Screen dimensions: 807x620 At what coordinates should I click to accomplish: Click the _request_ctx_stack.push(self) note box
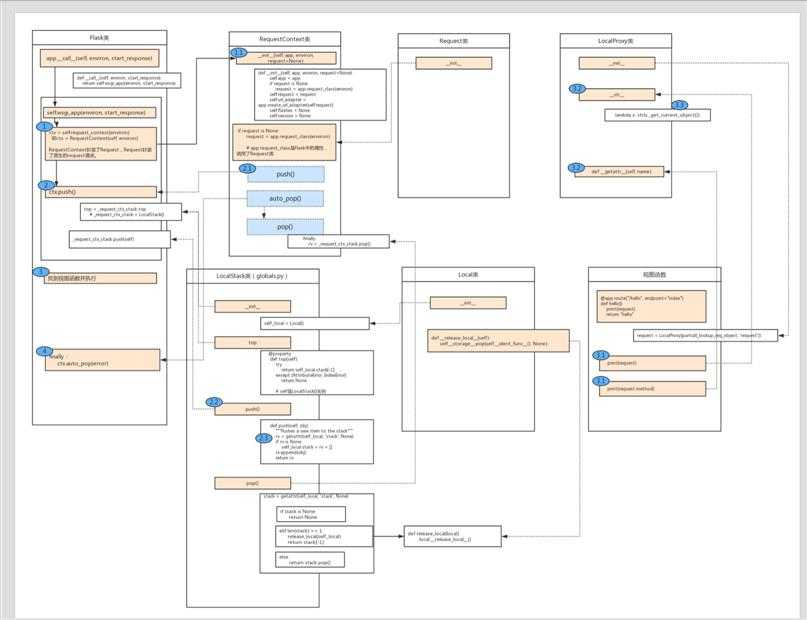pos(120,239)
